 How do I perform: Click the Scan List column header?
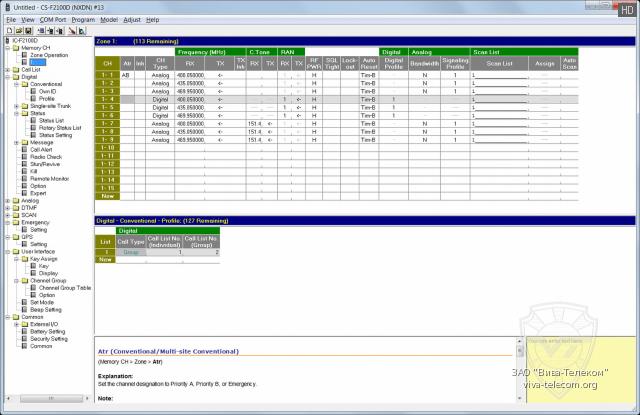coord(499,64)
